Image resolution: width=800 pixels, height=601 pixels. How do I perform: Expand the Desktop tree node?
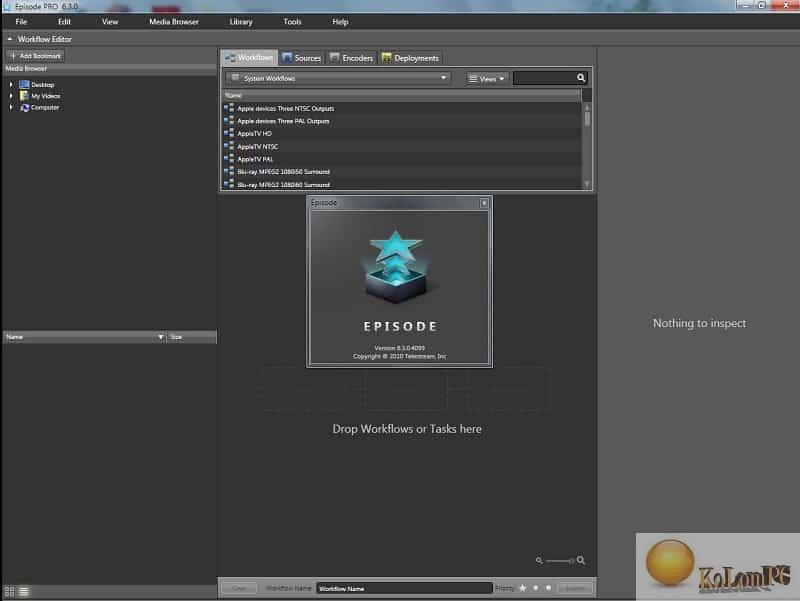[x=11, y=84]
